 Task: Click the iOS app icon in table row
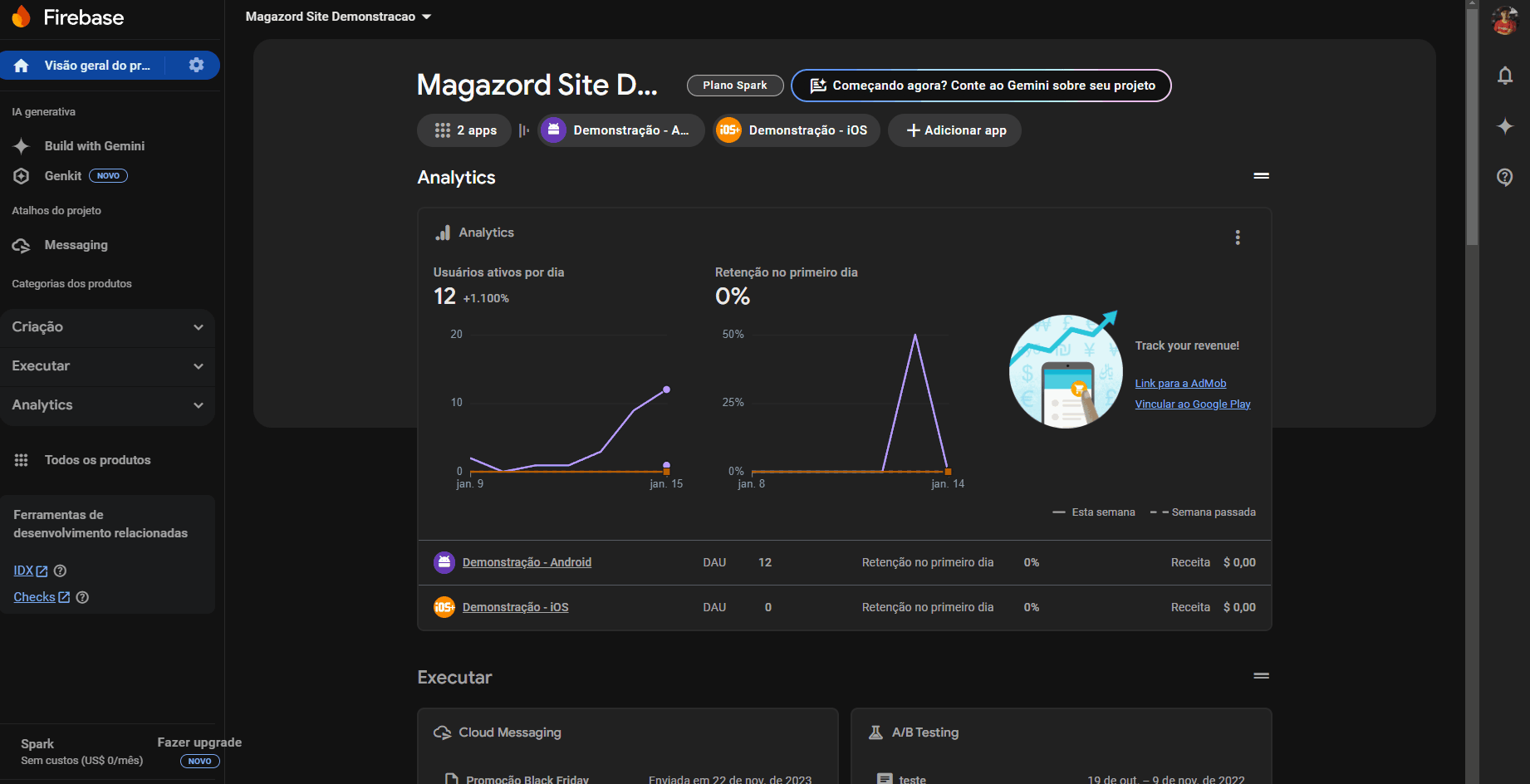tap(444, 607)
